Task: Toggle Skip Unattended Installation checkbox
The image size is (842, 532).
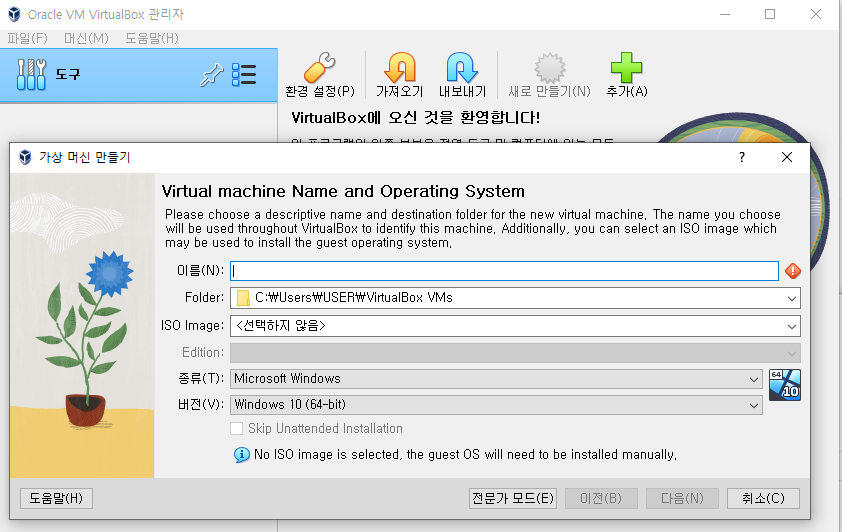Action: 236,428
